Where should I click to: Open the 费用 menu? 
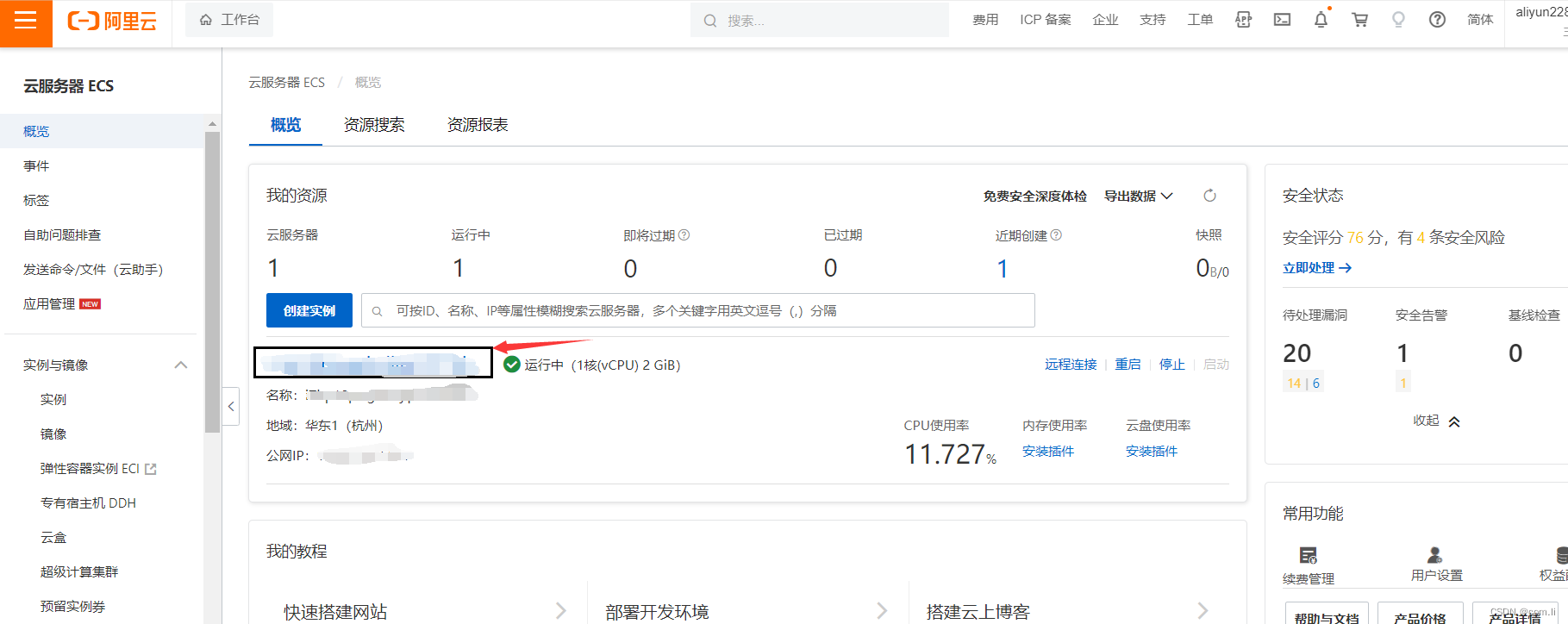point(985,20)
